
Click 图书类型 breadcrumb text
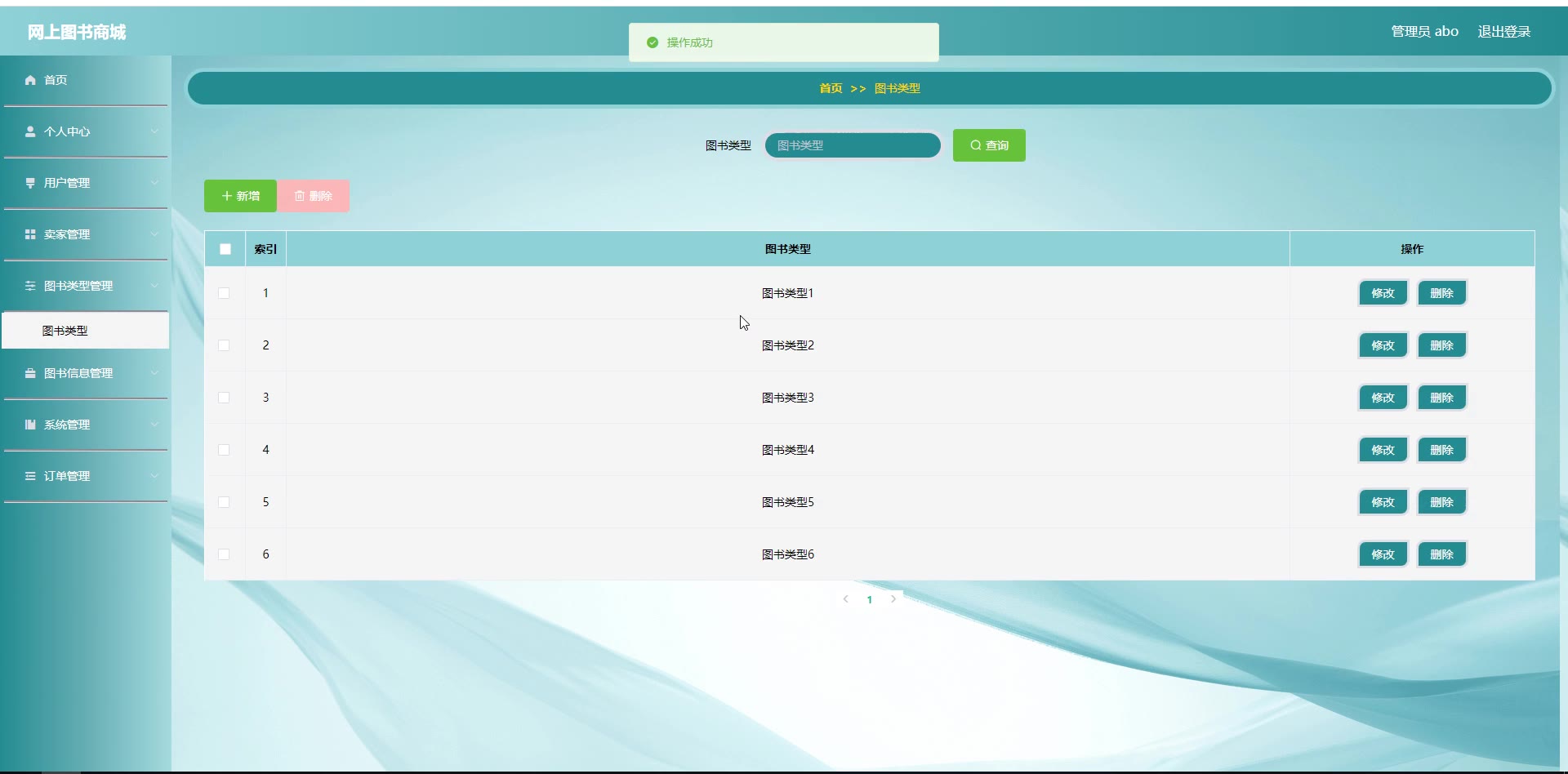[x=898, y=88]
